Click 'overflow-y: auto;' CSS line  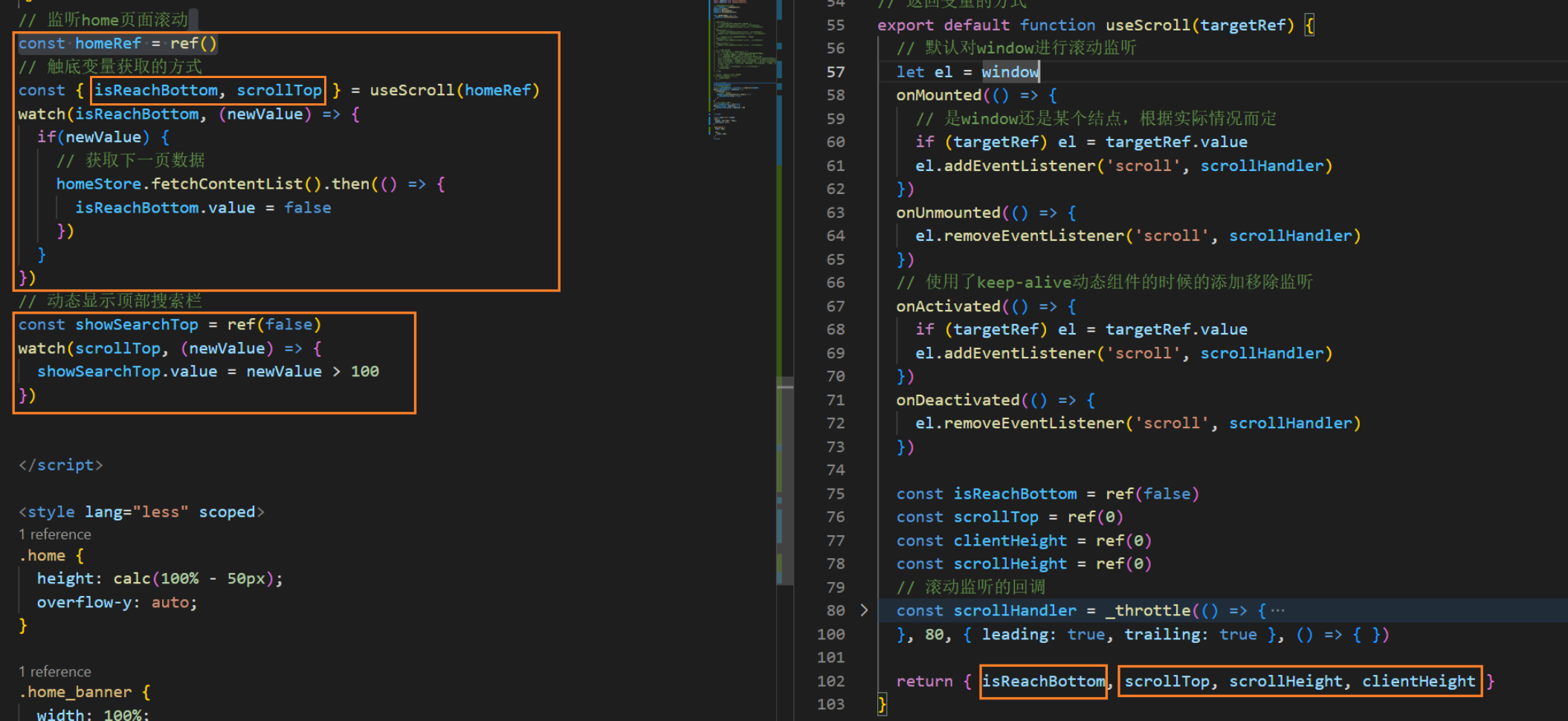click(117, 602)
